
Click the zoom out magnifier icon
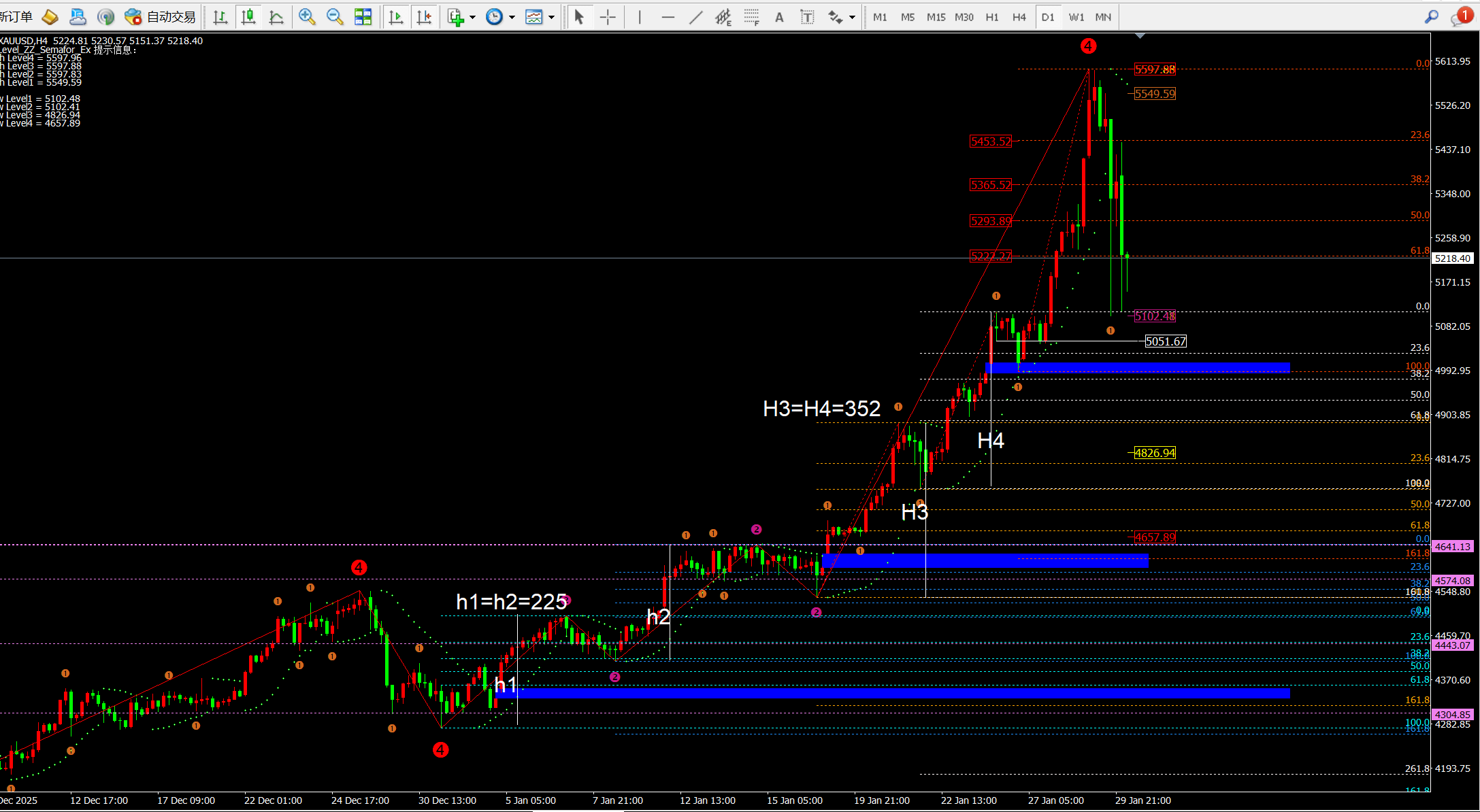pos(335,17)
